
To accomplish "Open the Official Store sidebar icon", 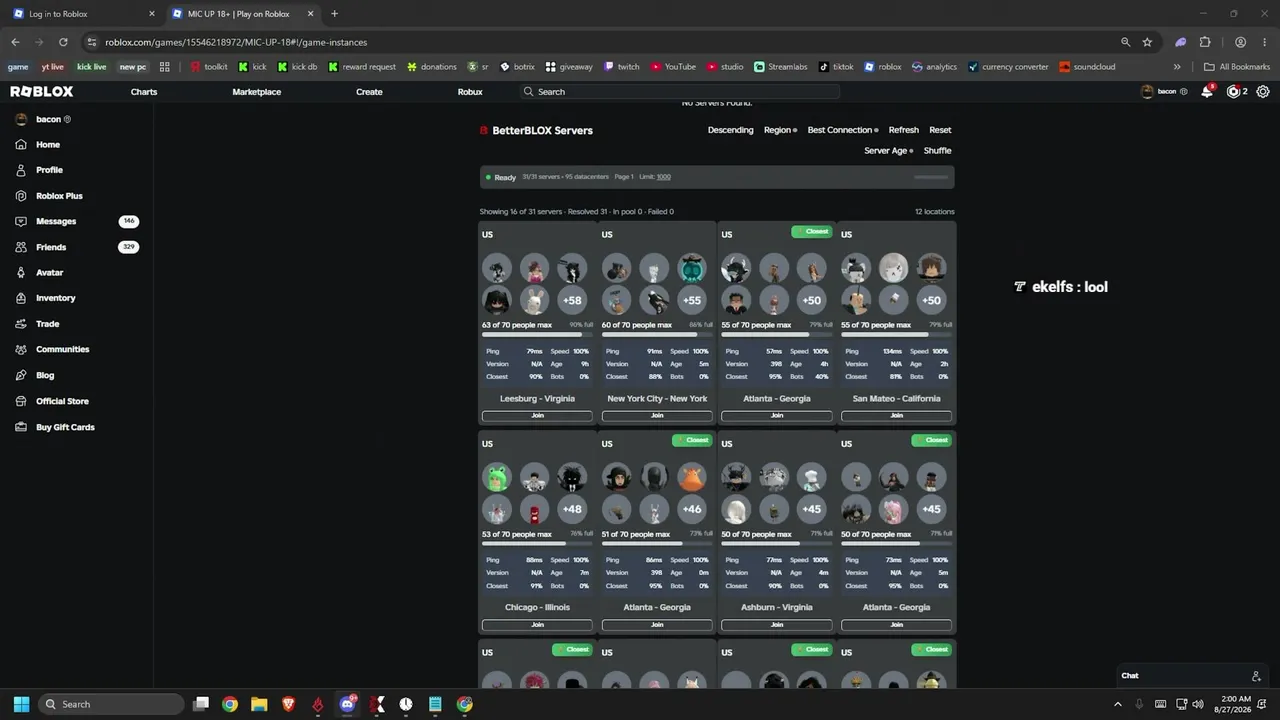I will tap(21, 401).
